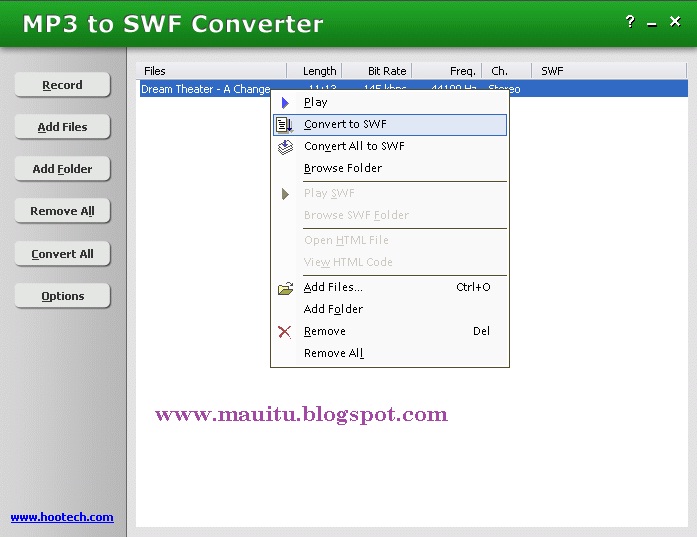Choose Remove All in the context menu
Image resolution: width=697 pixels, height=537 pixels.
pyautogui.click(x=389, y=353)
